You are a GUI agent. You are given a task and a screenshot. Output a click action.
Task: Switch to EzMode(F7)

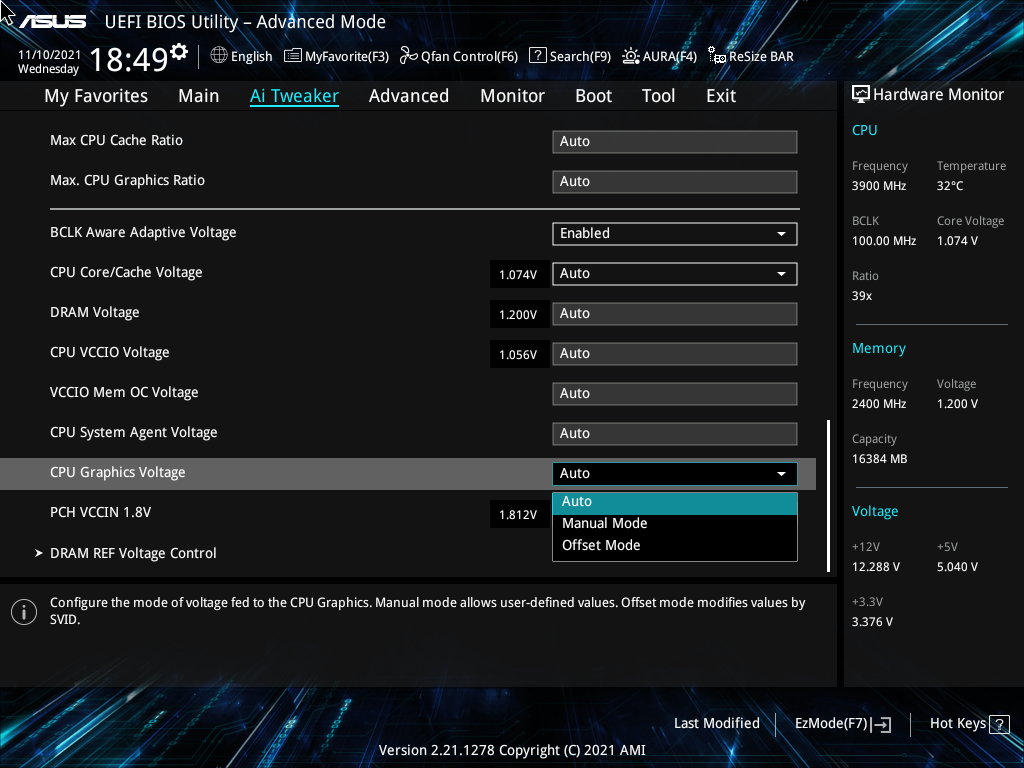point(842,724)
